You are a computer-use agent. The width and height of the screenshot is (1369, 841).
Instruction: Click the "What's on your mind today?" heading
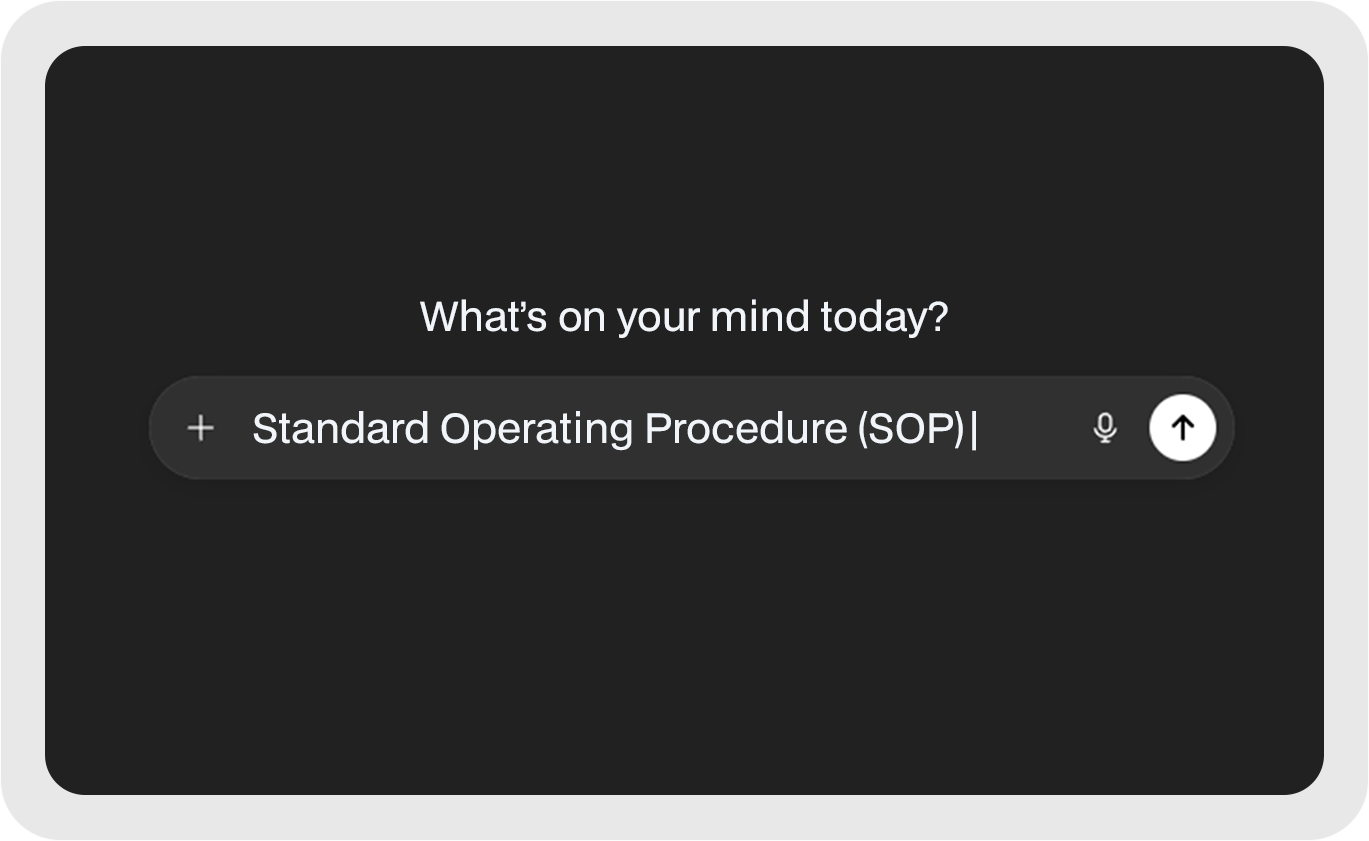pos(684,317)
